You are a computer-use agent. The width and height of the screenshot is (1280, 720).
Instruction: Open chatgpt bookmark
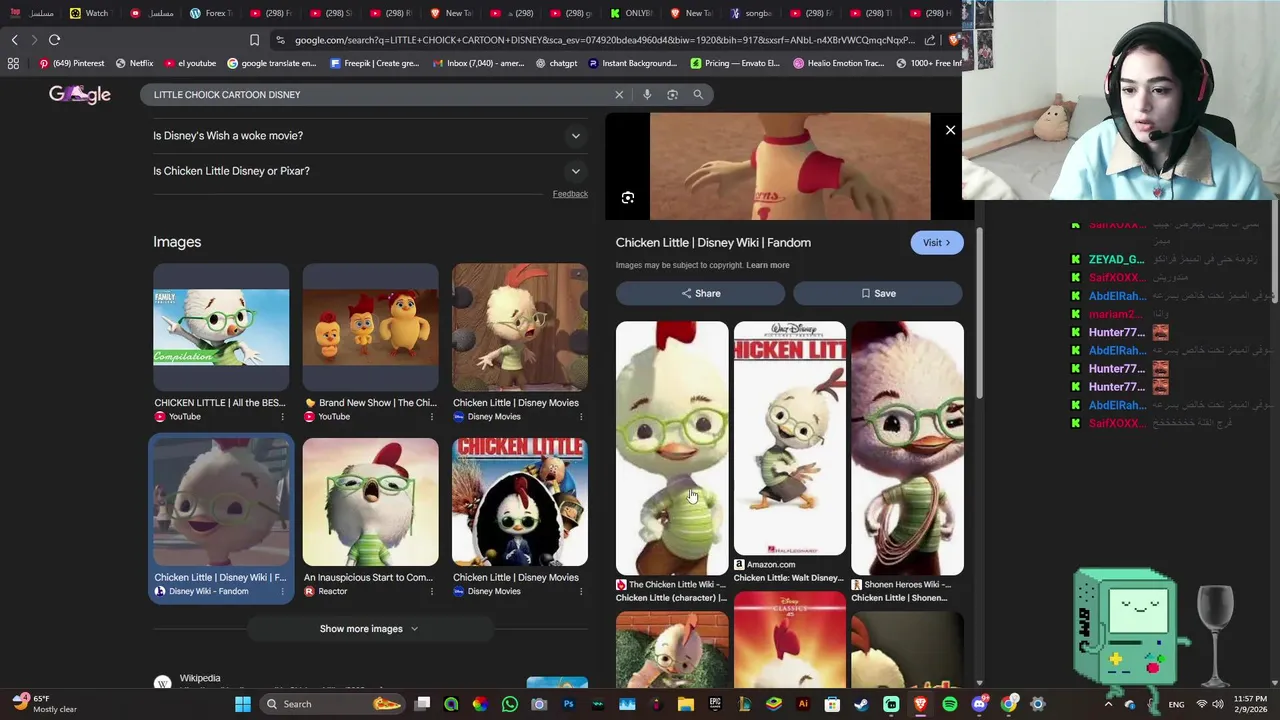tap(556, 63)
